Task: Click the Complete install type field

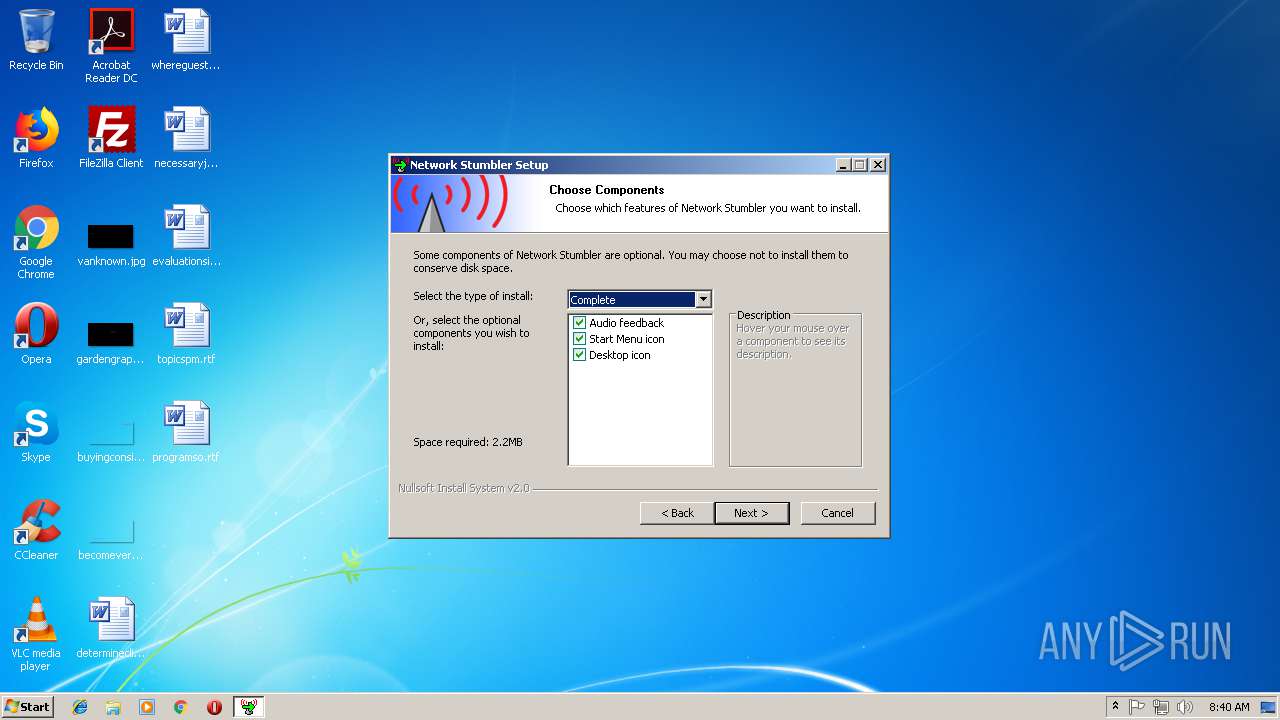Action: pyautogui.click(x=632, y=299)
